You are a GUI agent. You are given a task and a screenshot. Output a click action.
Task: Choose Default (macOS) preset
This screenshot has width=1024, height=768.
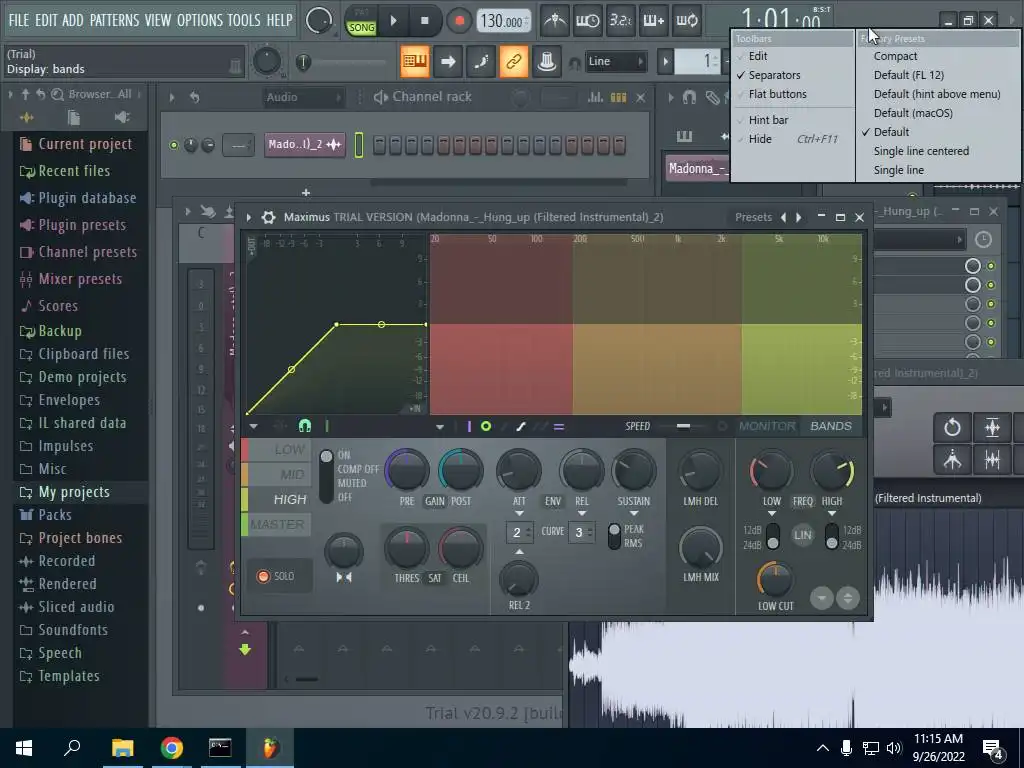(x=913, y=113)
